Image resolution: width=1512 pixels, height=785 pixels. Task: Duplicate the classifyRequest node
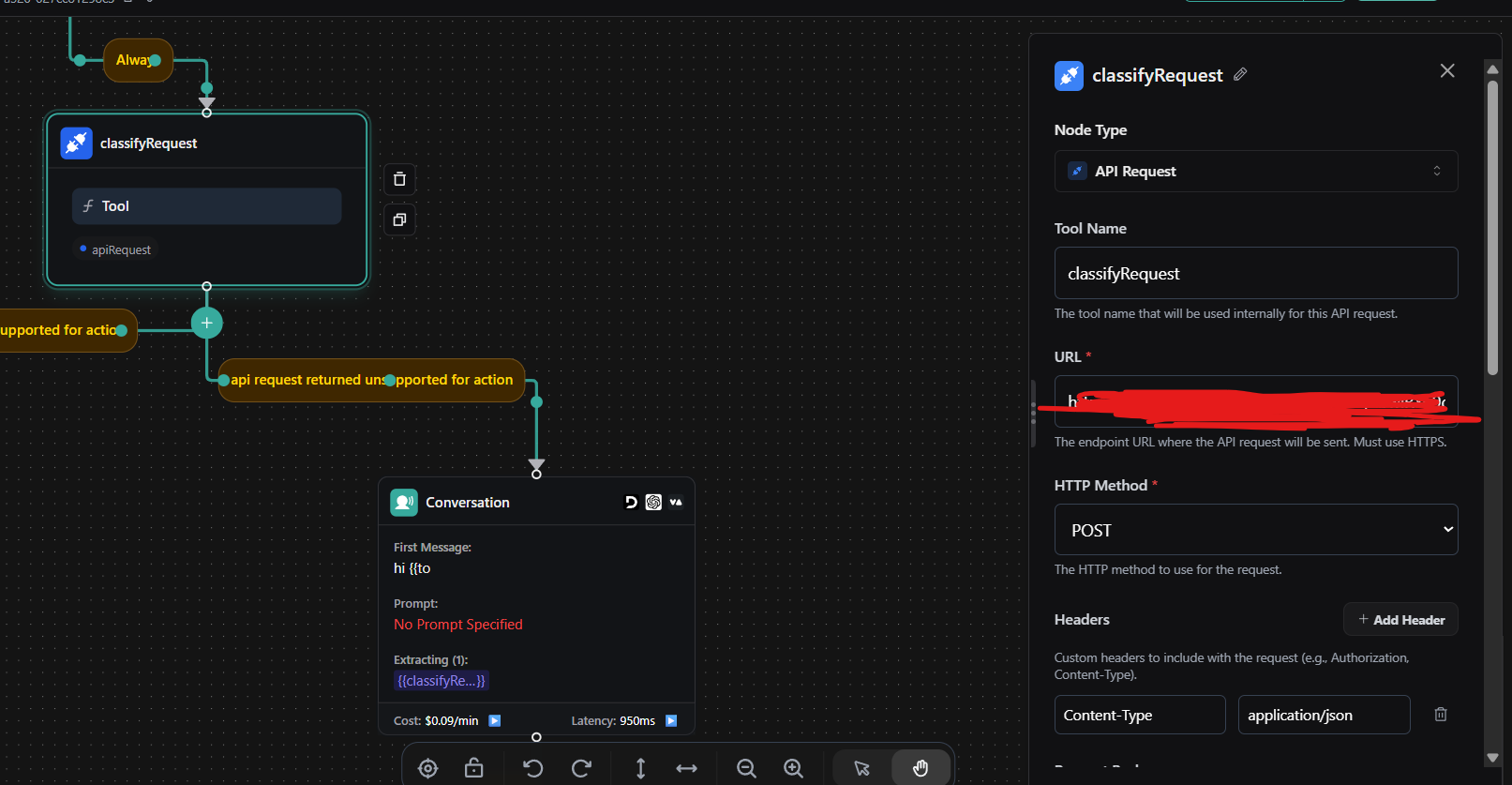pyautogui.click(x=399, y=219)
